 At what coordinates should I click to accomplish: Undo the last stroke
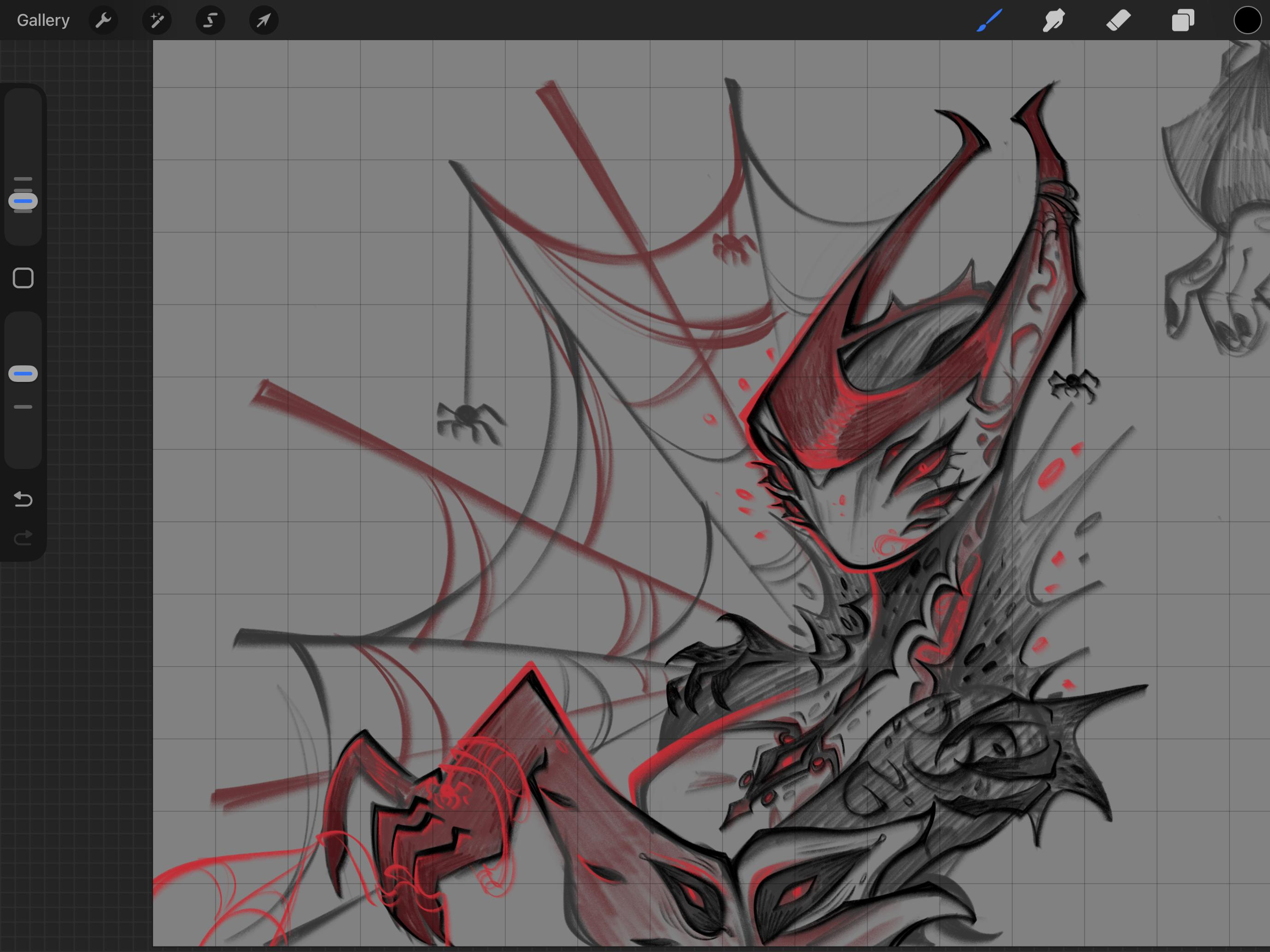pos(23,499)
